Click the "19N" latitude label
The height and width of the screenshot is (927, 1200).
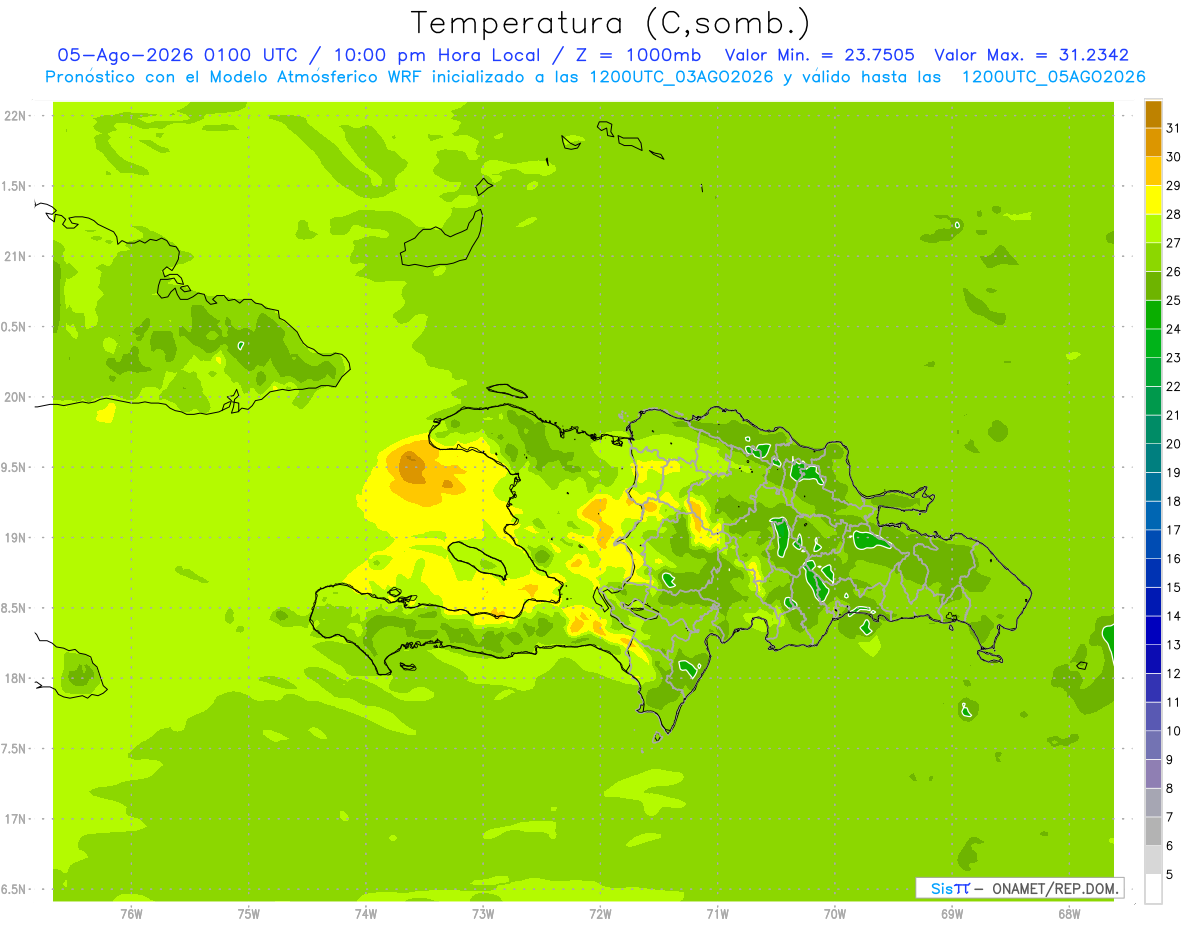point(16,538)
